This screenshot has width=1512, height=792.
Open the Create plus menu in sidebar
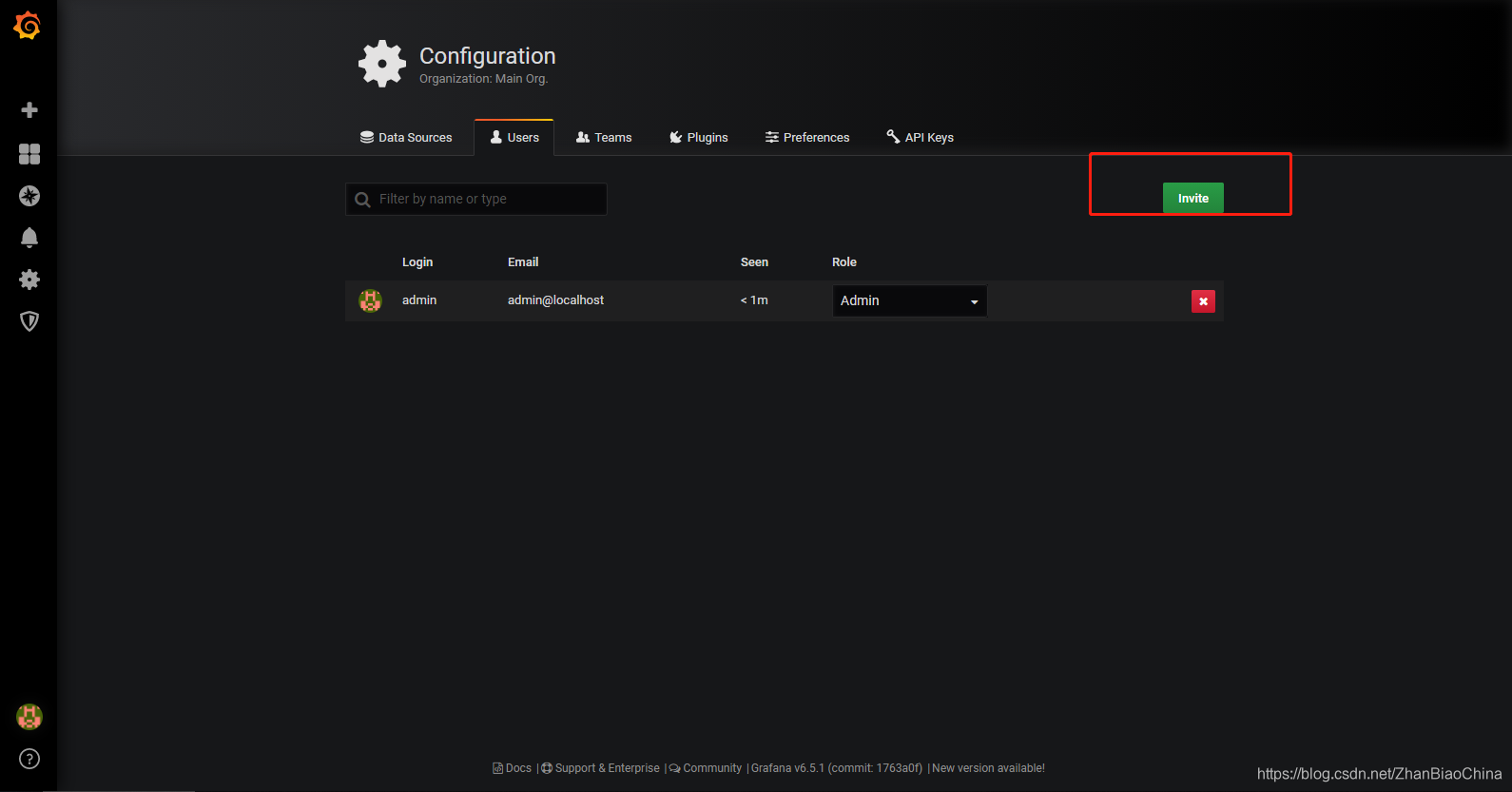coord(29,110)
